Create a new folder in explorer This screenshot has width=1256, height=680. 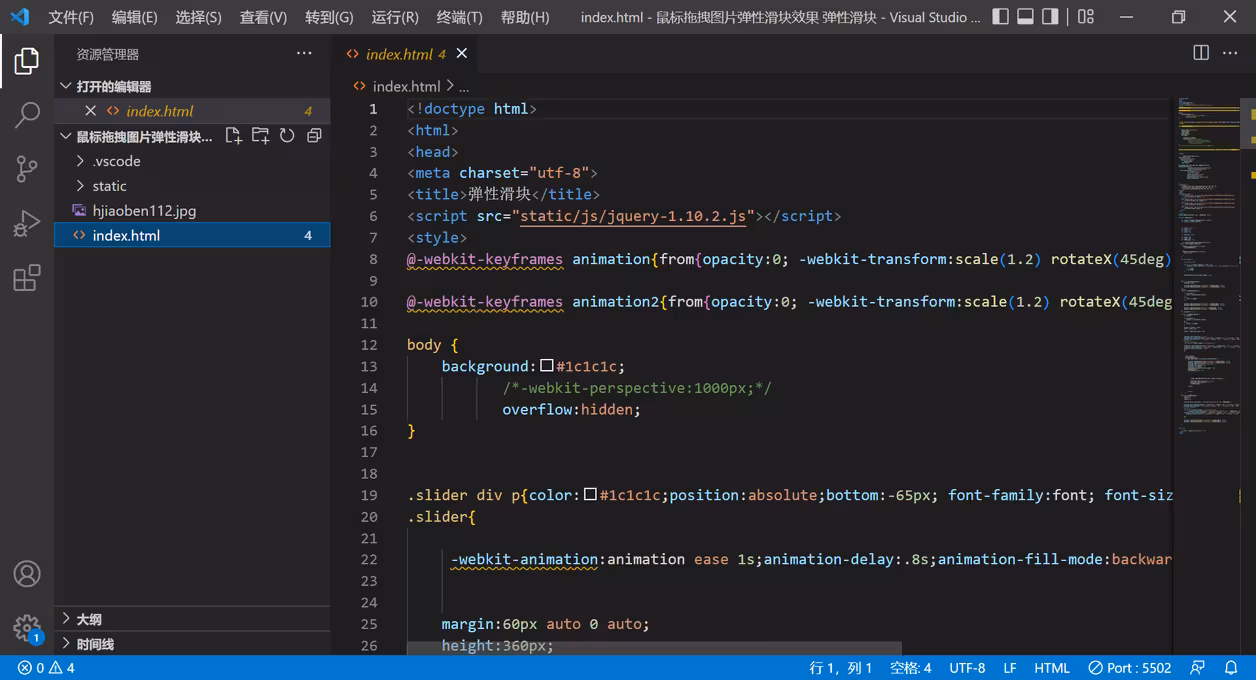pos(260,136)
